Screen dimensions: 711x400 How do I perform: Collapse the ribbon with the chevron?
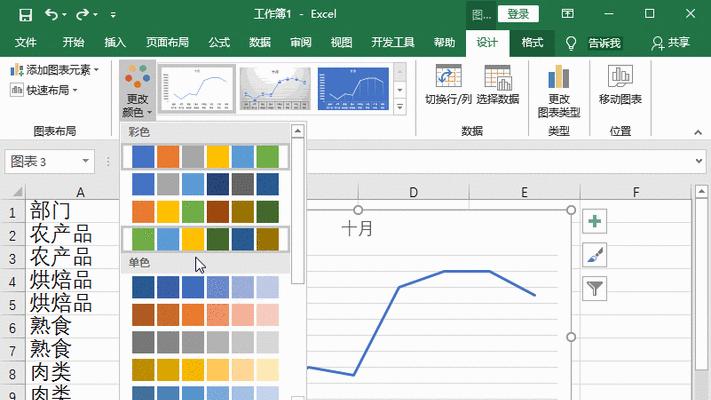[698, 132]
